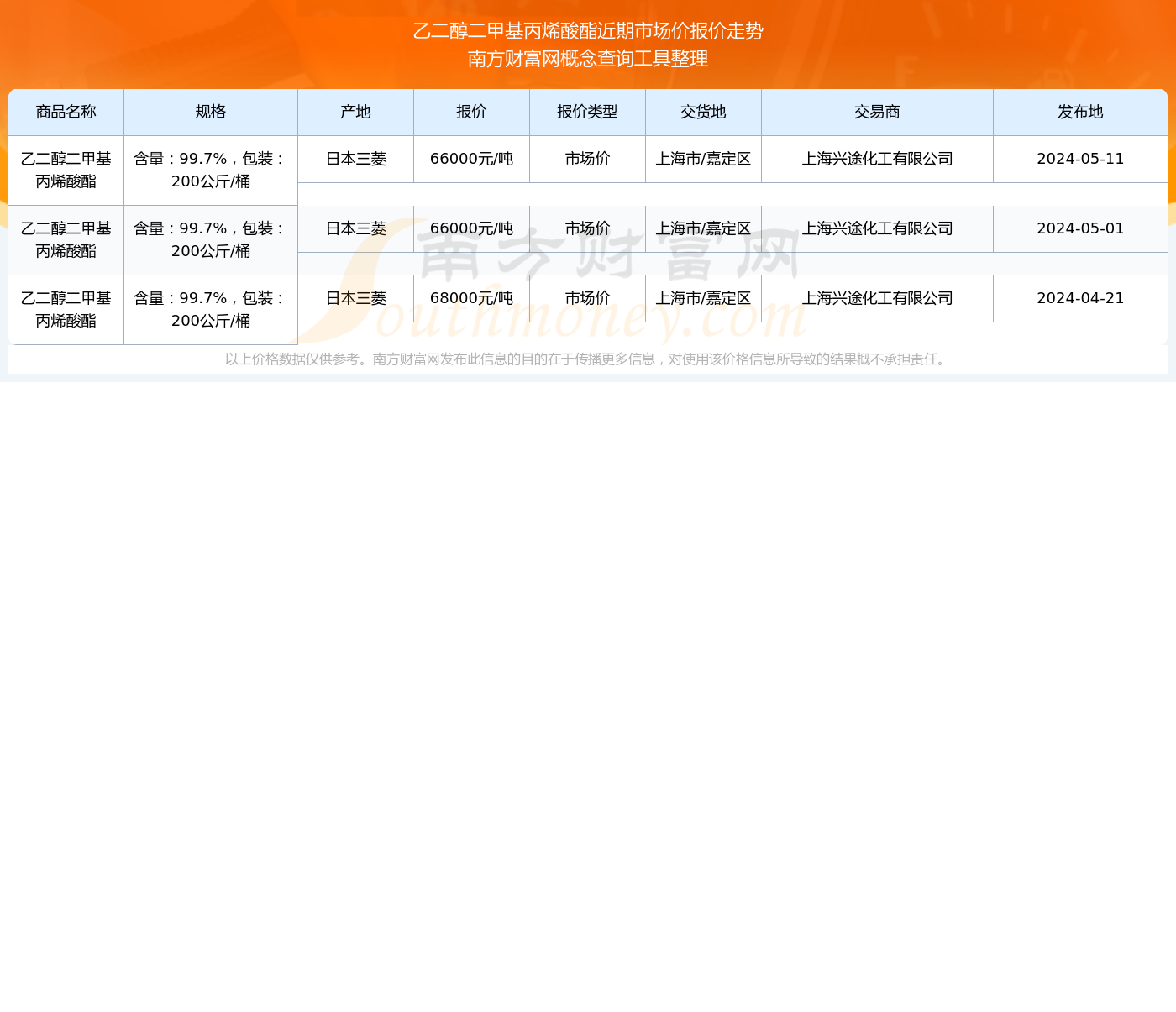
Task: Click the 报价 column header
Action: point(471,112)
